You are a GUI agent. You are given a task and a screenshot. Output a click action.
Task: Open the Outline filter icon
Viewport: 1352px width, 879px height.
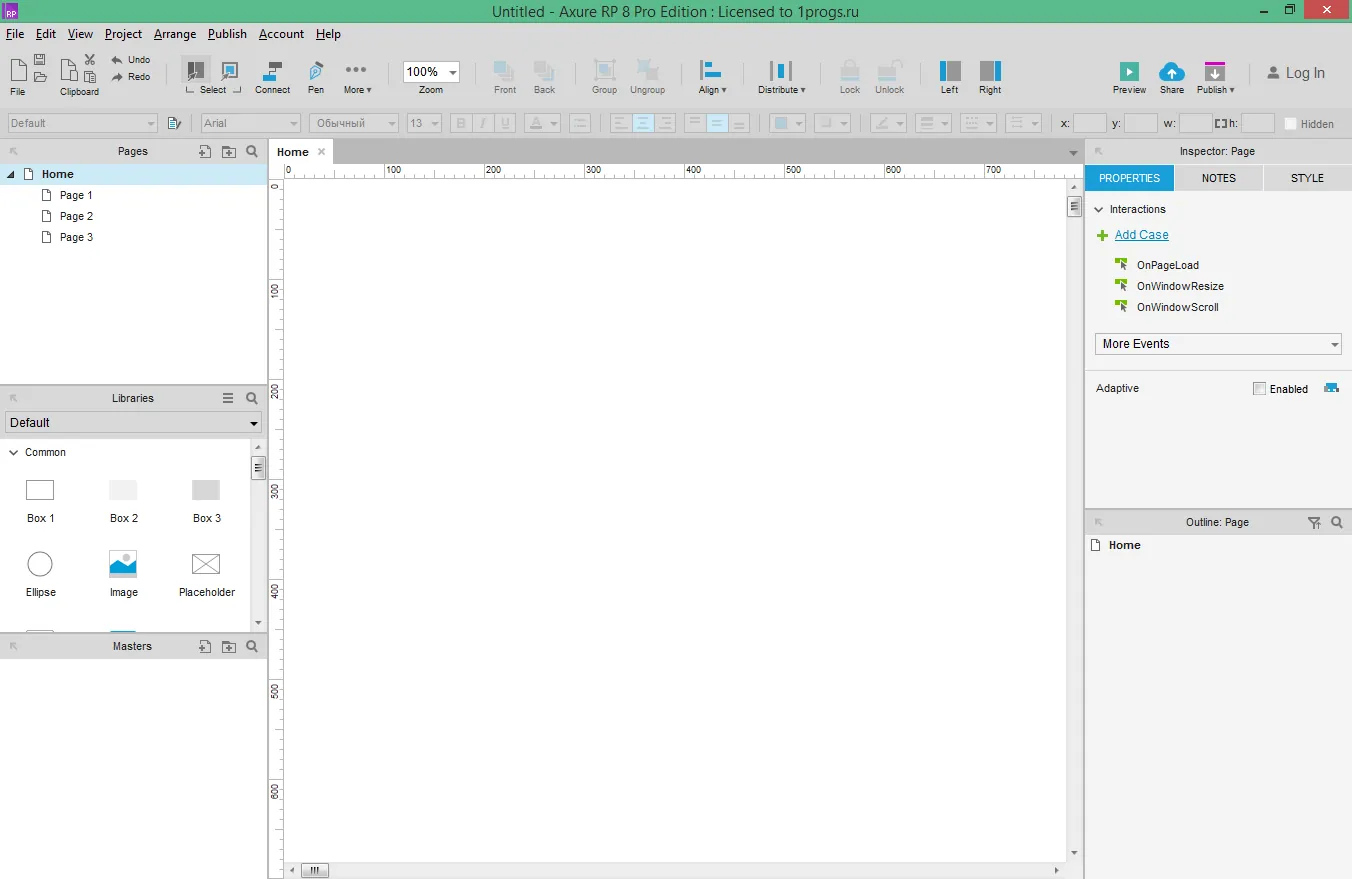(x=1315, y=522)
